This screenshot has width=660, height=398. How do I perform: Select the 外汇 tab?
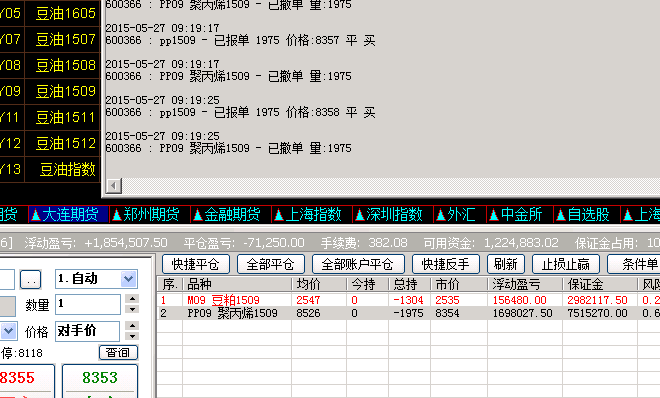pos(461,215)
